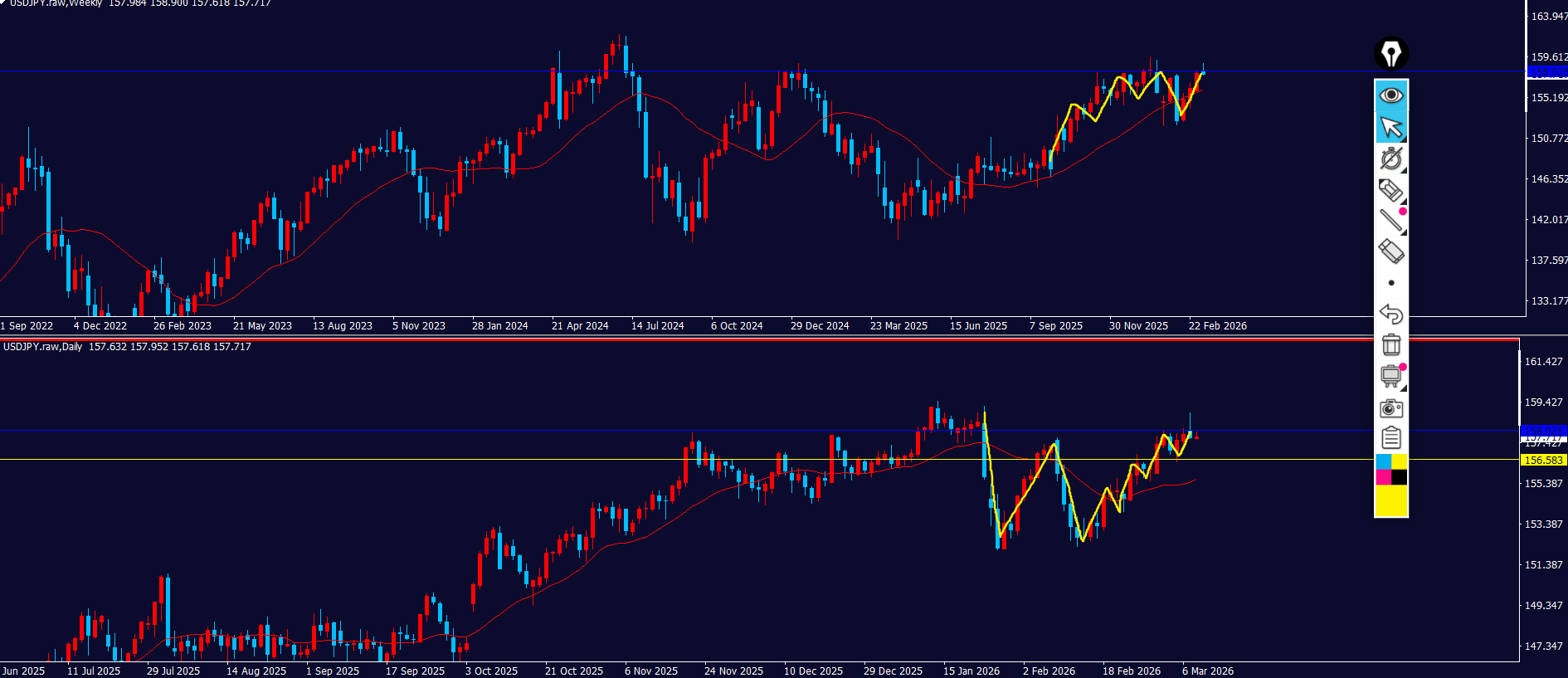Click the pen nib logo button
This screenshot has height=678, width=1568.
point(1391,55)
